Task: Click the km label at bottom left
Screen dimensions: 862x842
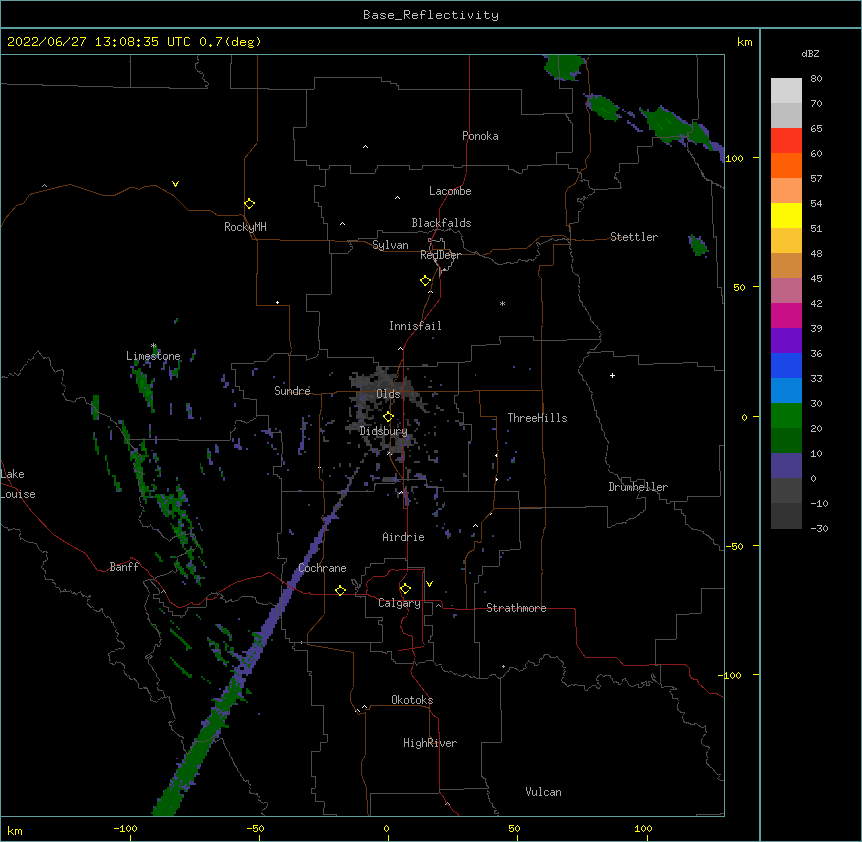Action: (15, 831)
